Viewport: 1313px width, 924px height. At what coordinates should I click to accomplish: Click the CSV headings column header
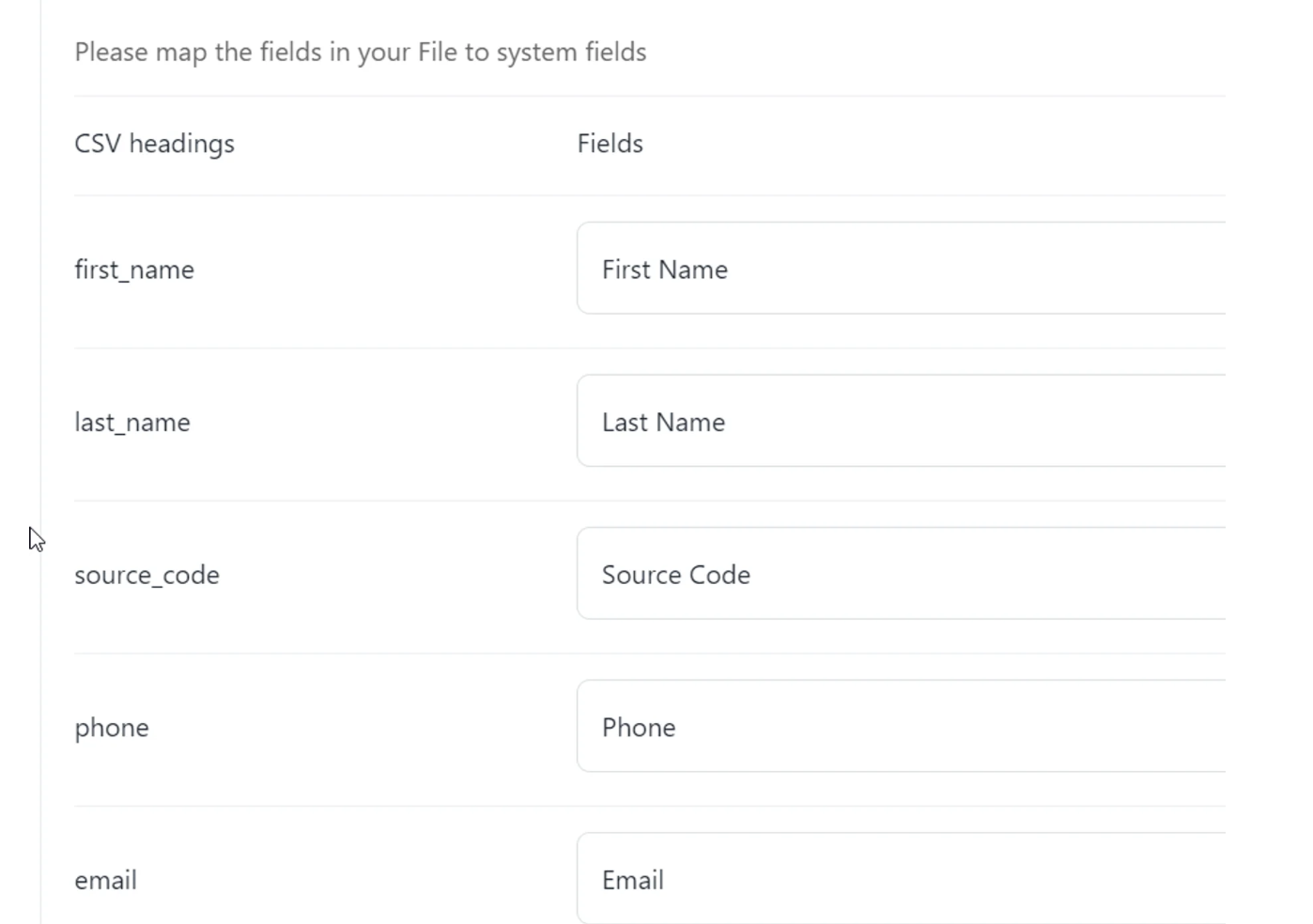pyautogui.click(x=155, y=143)
